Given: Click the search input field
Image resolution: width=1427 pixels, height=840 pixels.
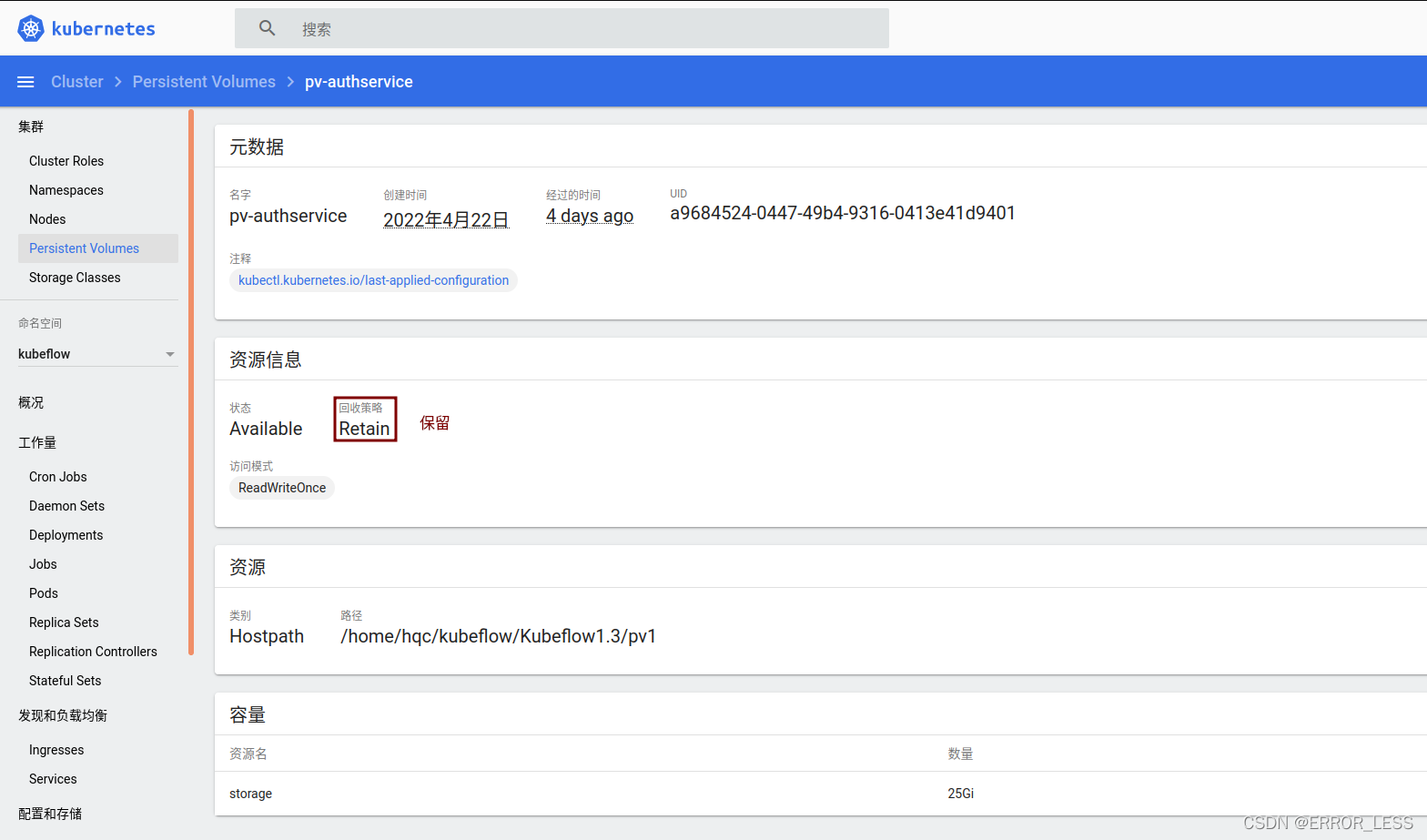Looking at the screenshot, I should pyautogui.click(x=562, y=28).
